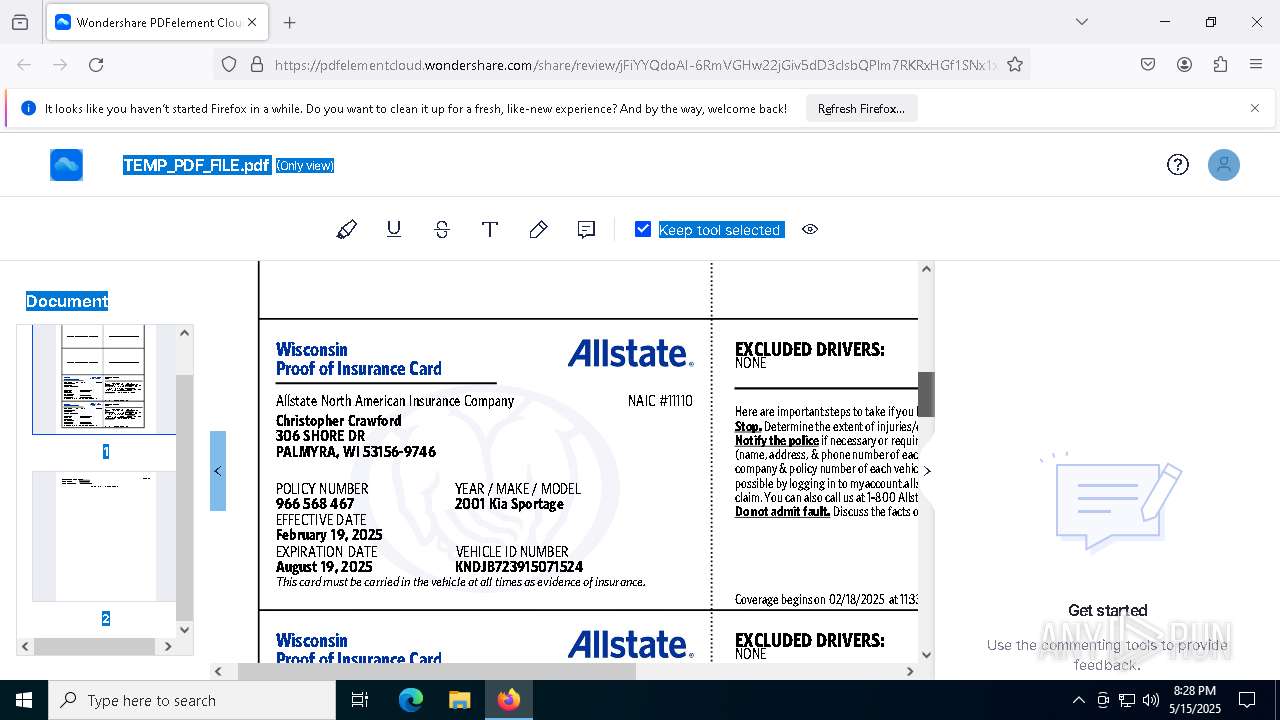Viewport: 1280px width, 720px height.
Task: Open Microsoft Edge from the taskbar
Action: (411, 700)
